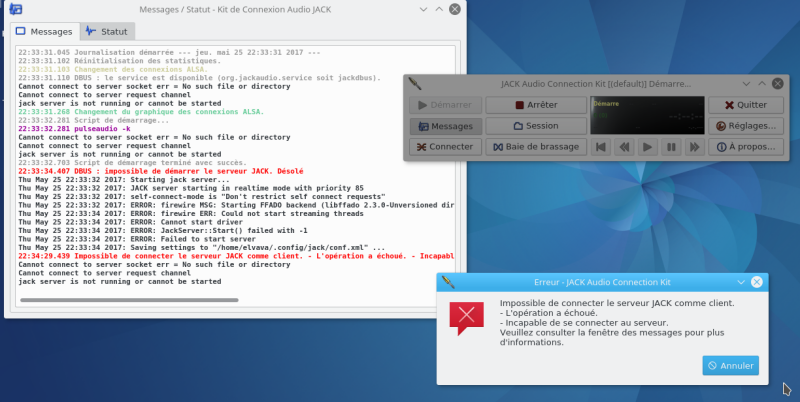Image resolution: width=800 pixels, height=402 pixels.
Task: Click the fast-forward transport button
Action: (694, 147)
